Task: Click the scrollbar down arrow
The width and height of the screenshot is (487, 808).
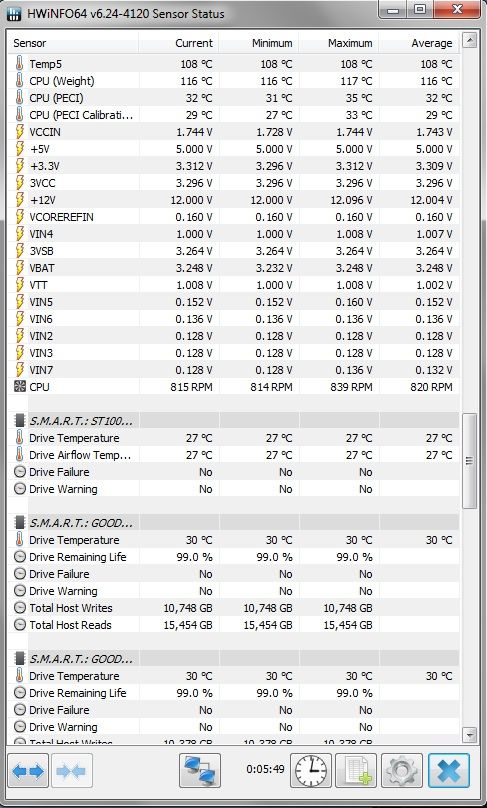Action: (469, 734)
